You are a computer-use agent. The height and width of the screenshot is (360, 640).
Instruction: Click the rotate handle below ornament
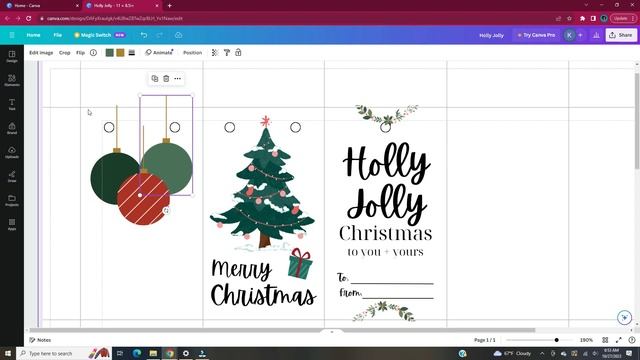(x=166, y=211)
